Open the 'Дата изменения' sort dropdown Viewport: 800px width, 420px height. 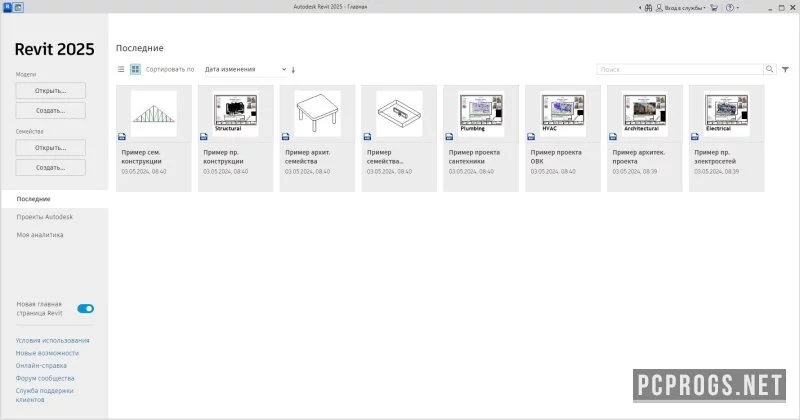[x=245, y=69]
